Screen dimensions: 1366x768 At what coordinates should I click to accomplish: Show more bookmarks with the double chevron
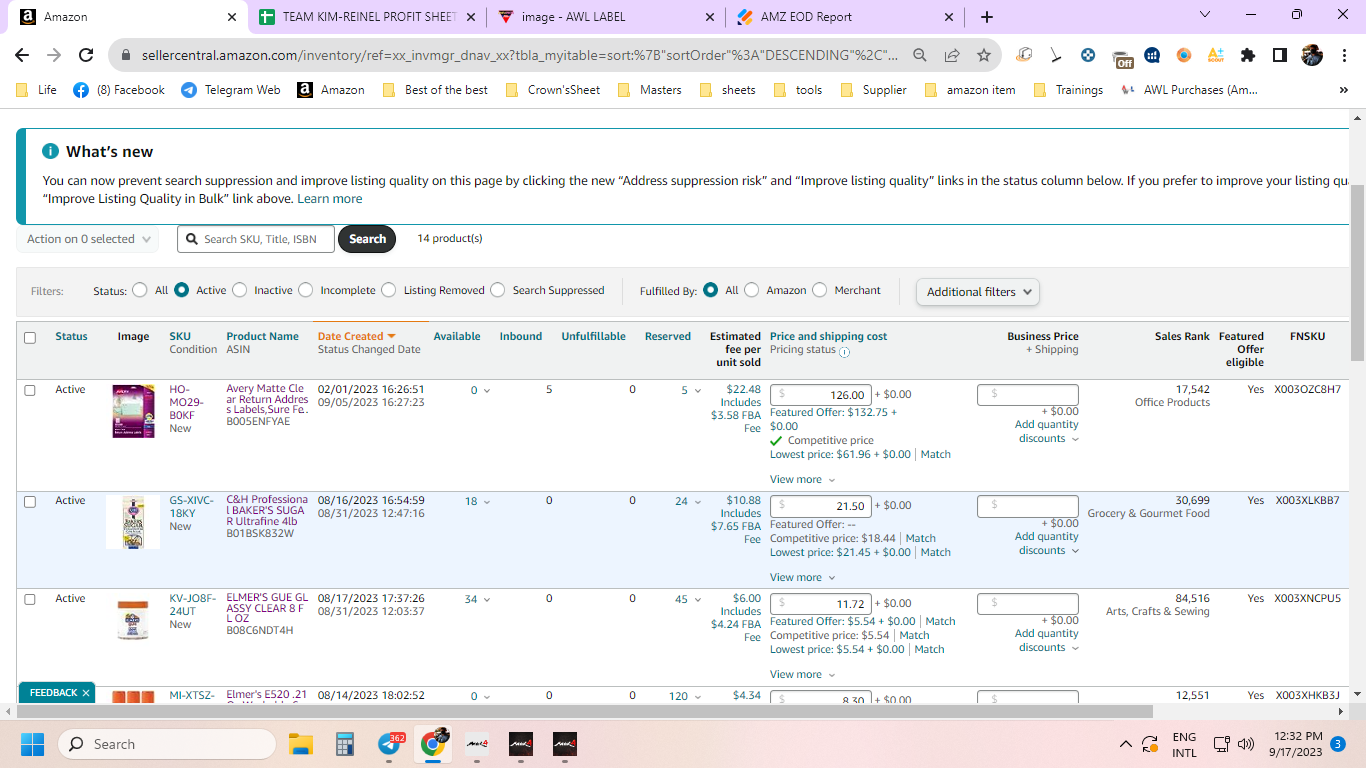pyautogui.click(x=1343, y=90)
